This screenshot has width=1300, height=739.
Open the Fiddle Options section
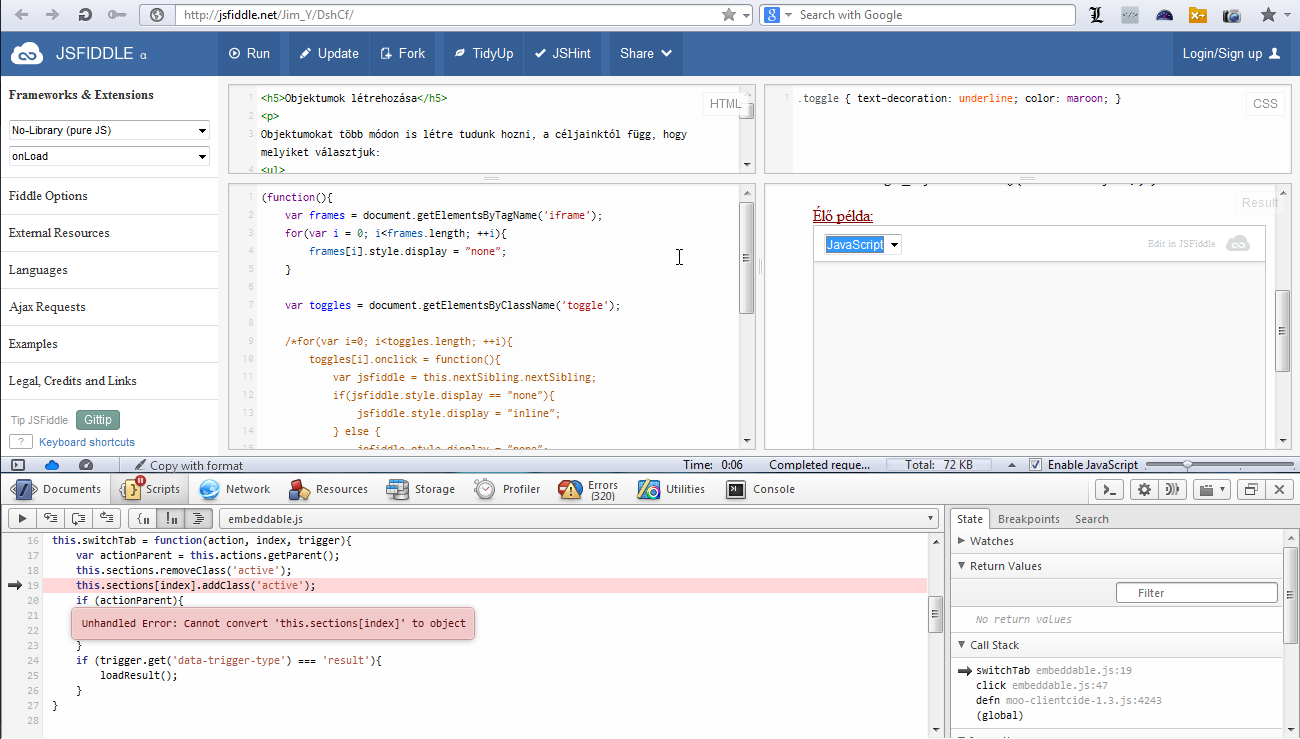109,196
